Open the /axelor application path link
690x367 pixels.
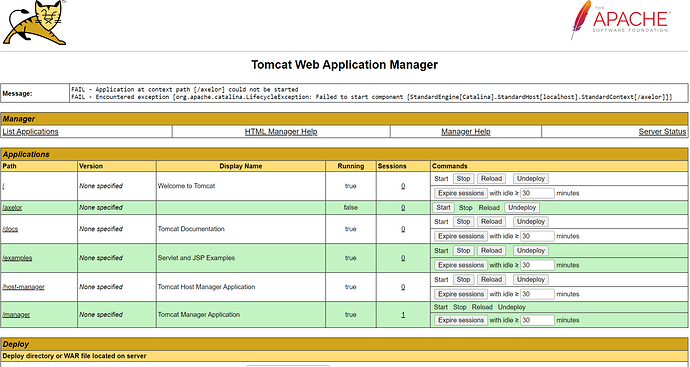[x=12, y=208]
